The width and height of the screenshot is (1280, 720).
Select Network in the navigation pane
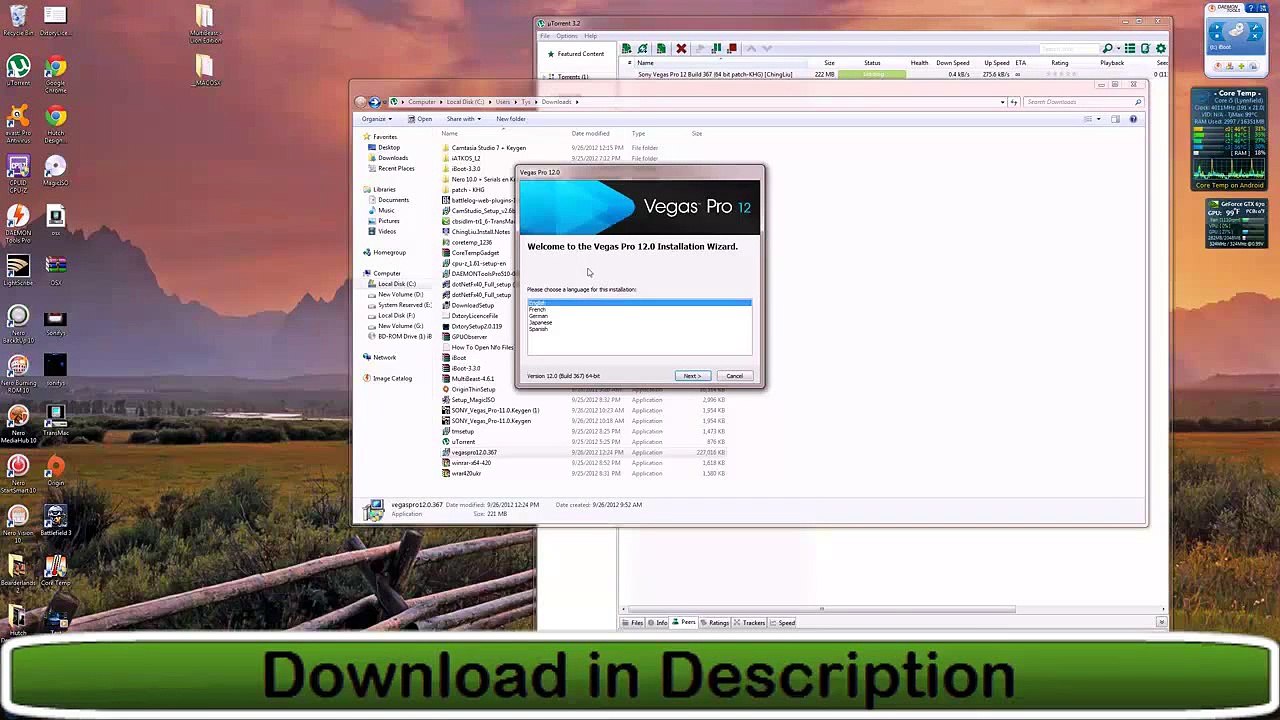[380, 357]
